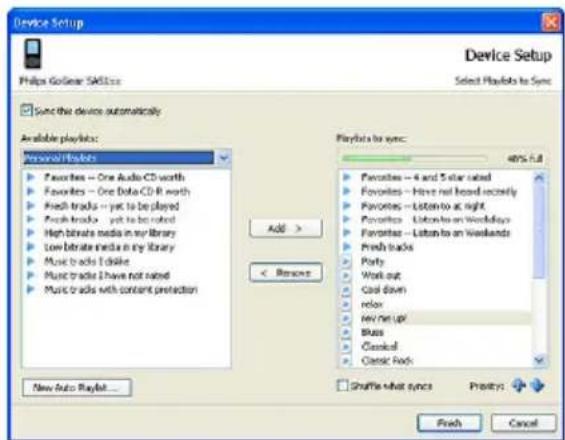Click the Cancel button

point(523,422)
